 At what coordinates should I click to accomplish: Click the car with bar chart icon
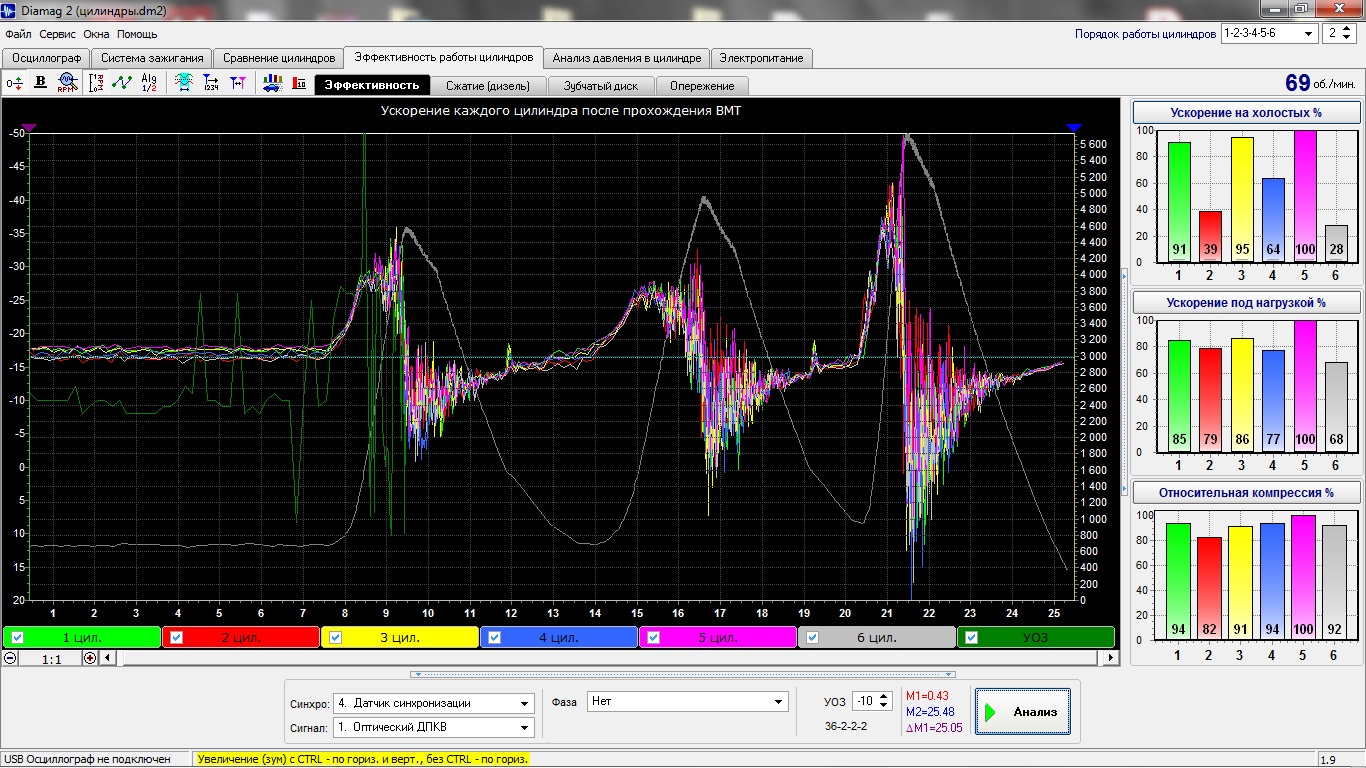(272, 83)
